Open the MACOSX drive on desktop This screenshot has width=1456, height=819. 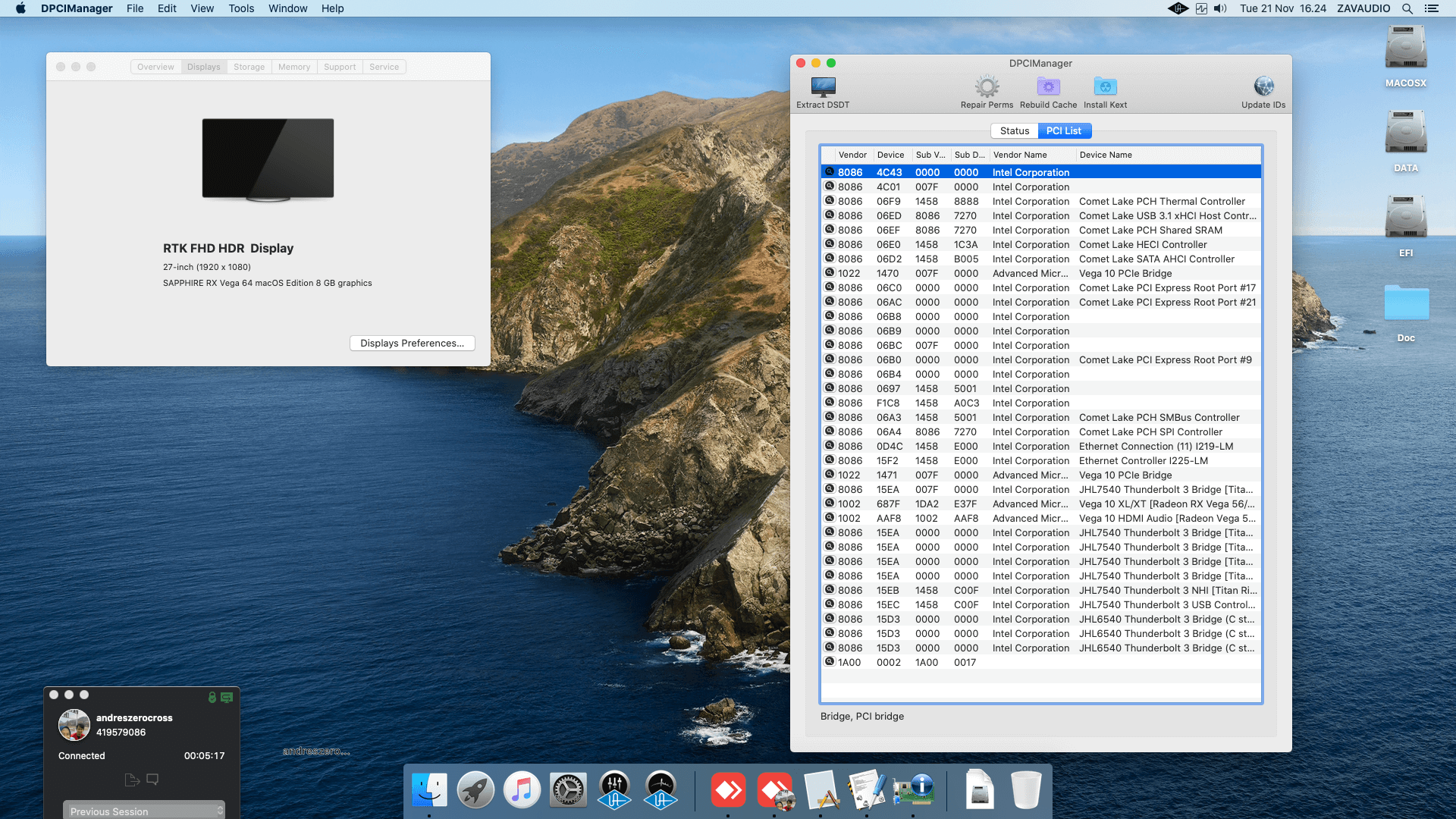tap(1406, 56)
